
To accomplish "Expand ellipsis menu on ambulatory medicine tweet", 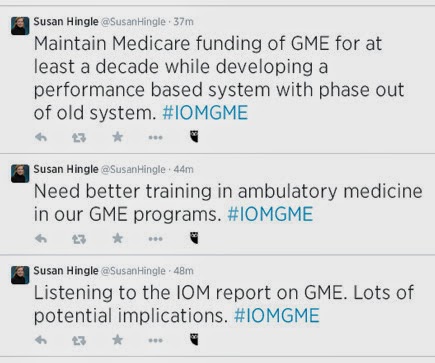I will click(155, 239).
